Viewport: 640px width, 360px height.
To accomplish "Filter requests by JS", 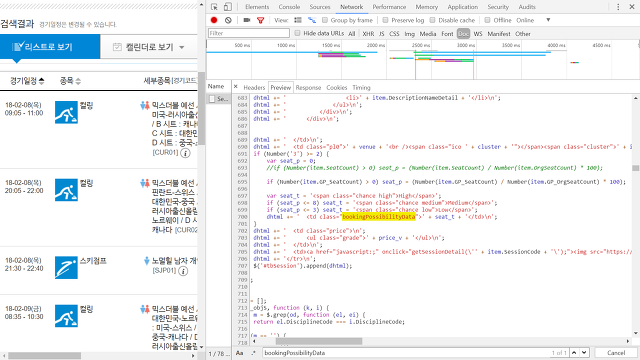I will [381, 34].
